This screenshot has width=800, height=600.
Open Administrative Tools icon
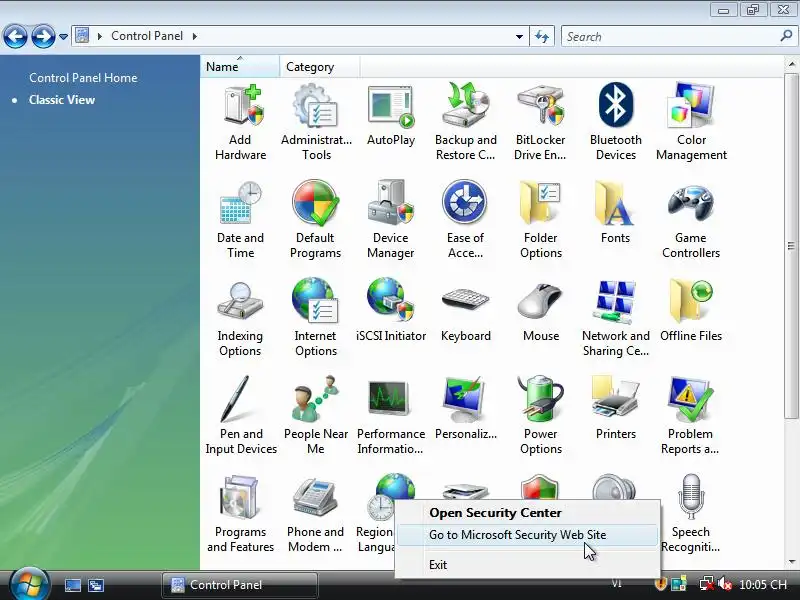click(x=316, y=122)
